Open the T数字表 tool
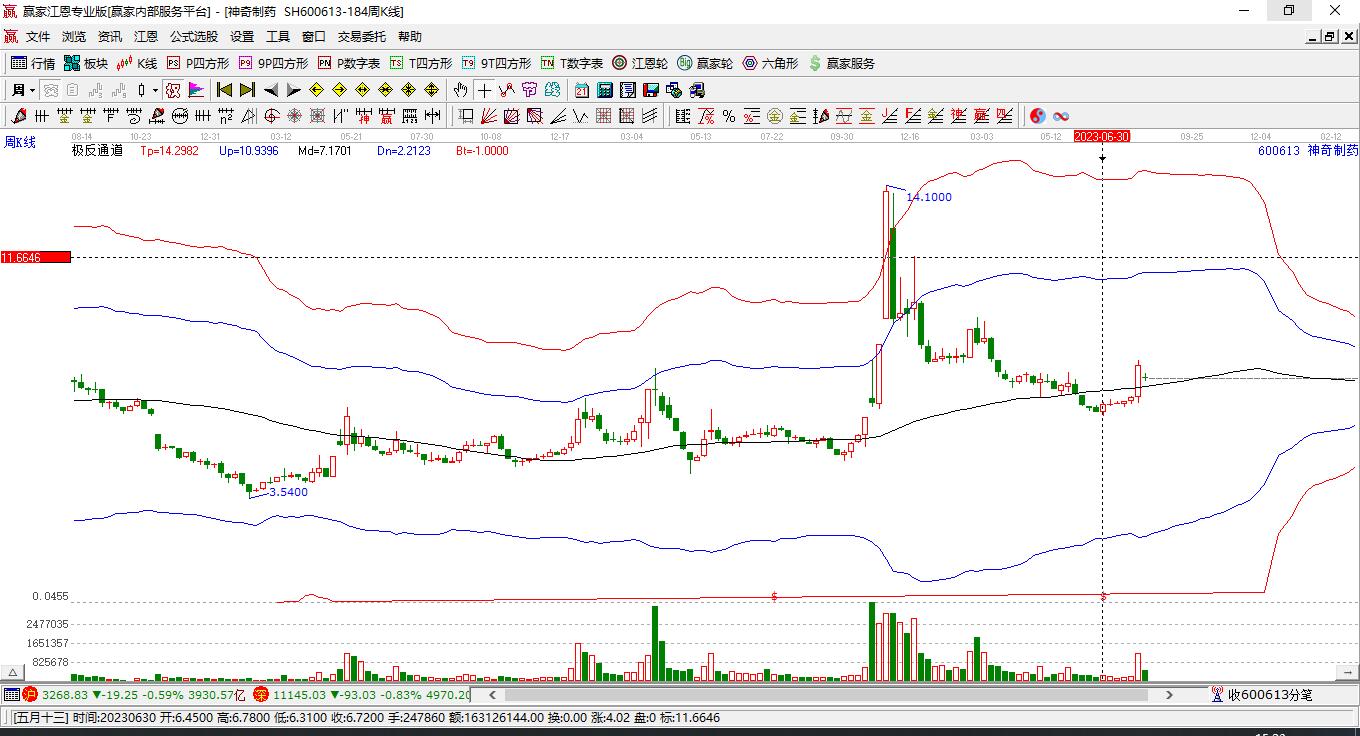Screen dimensions: 1360x736 click(x=571, y=63)
